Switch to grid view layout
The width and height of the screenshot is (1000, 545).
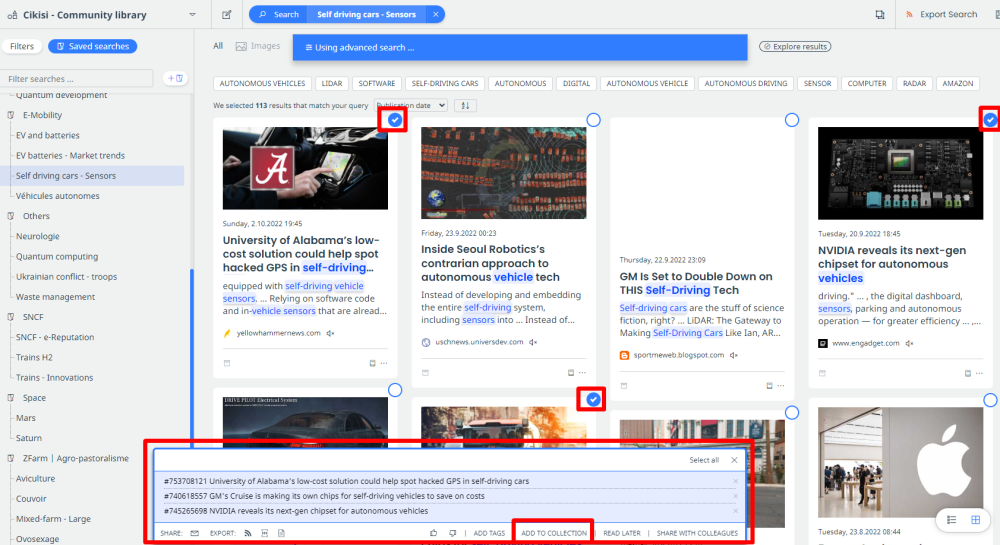[976, 520]
